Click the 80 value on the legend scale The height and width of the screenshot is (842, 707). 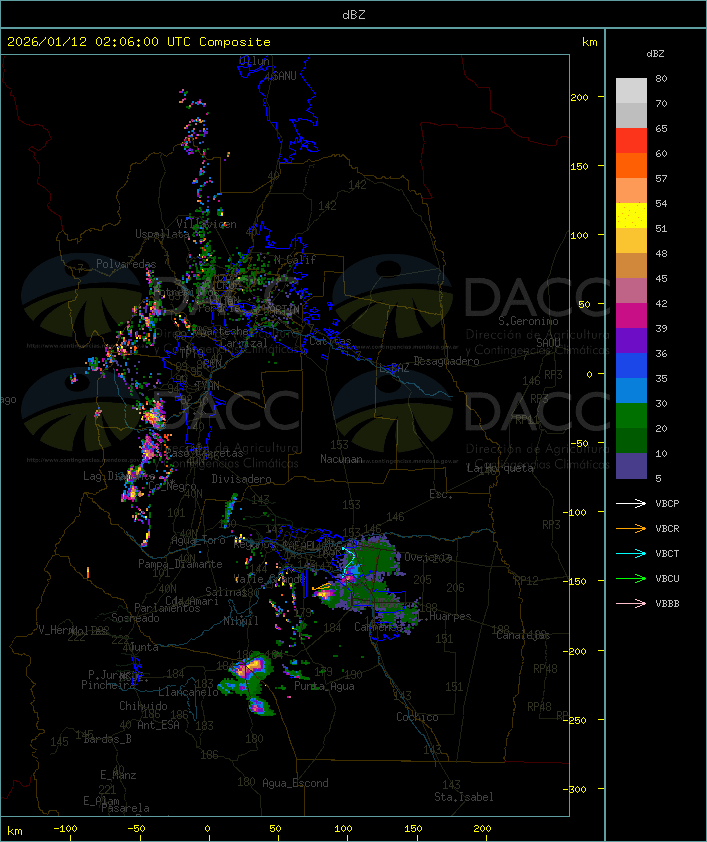661,78
